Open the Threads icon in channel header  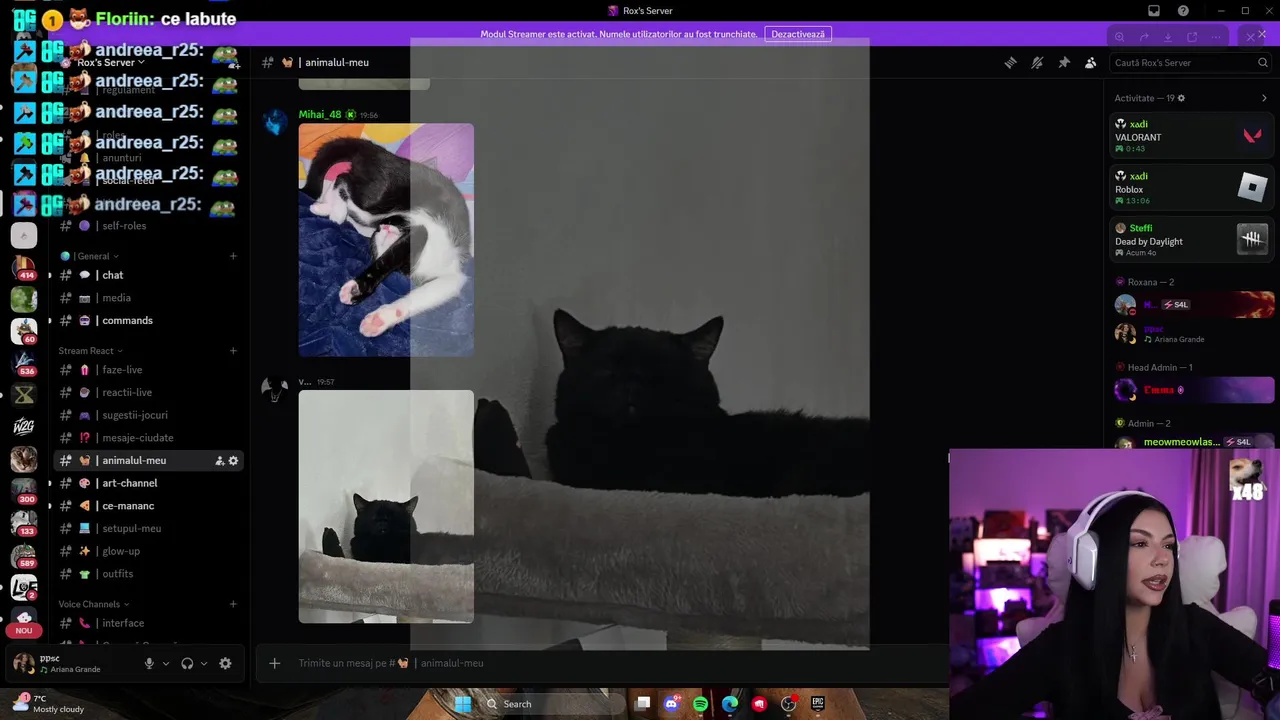[x=1010, y=62]
